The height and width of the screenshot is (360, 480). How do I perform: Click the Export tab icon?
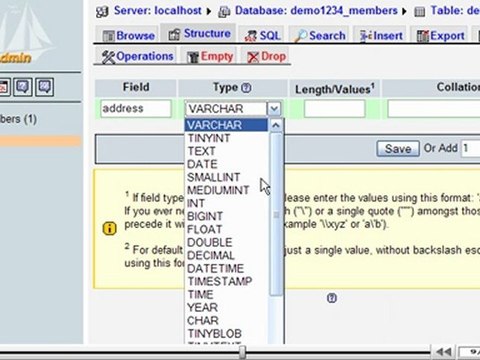[423, 36]
